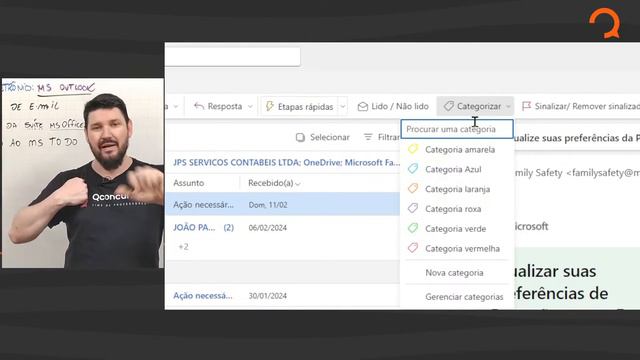The image size is (640, 360).
Task: Click the date 06/02/2024 cell
Action: point(268,228)
